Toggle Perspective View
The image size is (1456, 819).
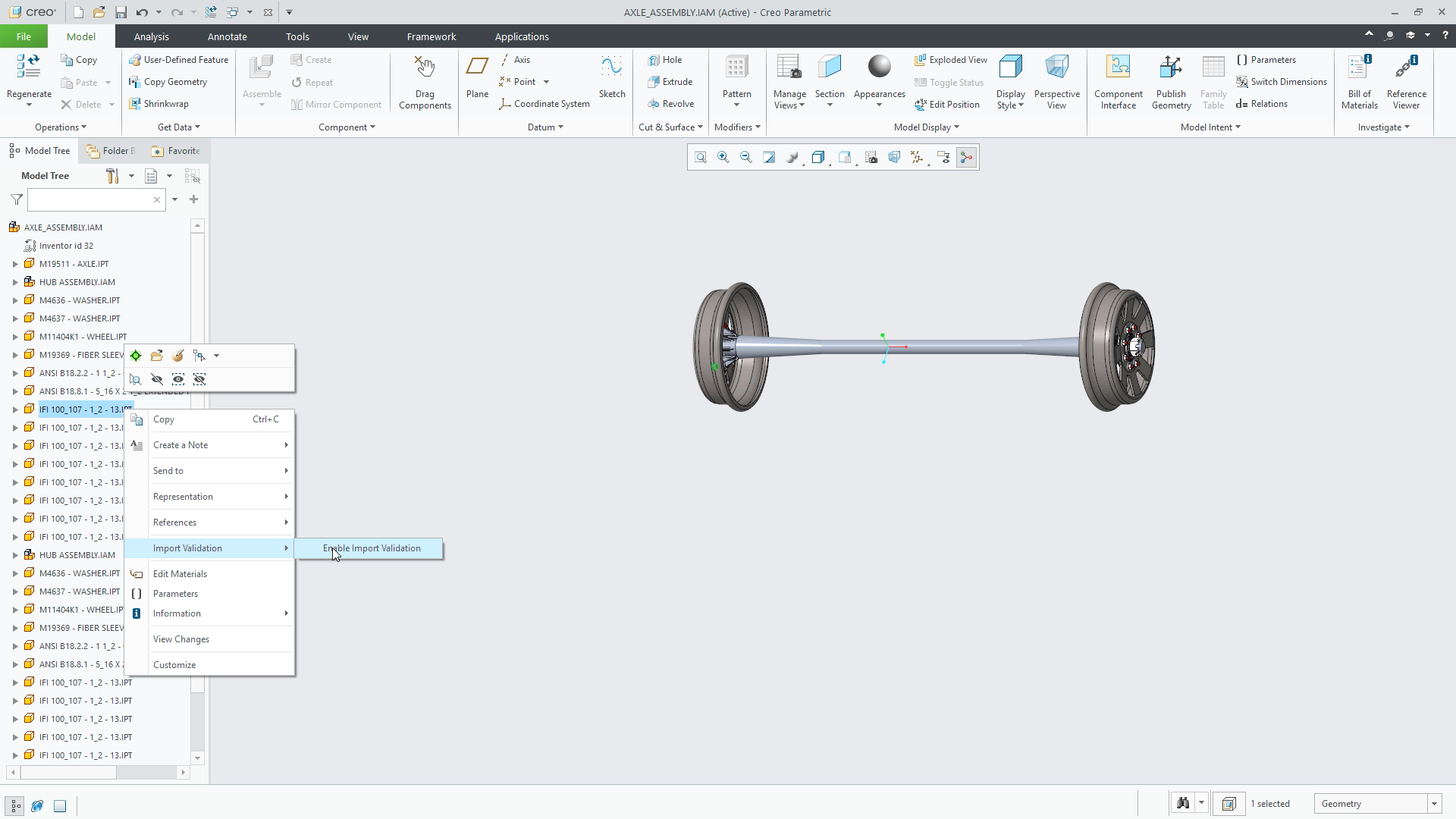tap(1056, 82)
